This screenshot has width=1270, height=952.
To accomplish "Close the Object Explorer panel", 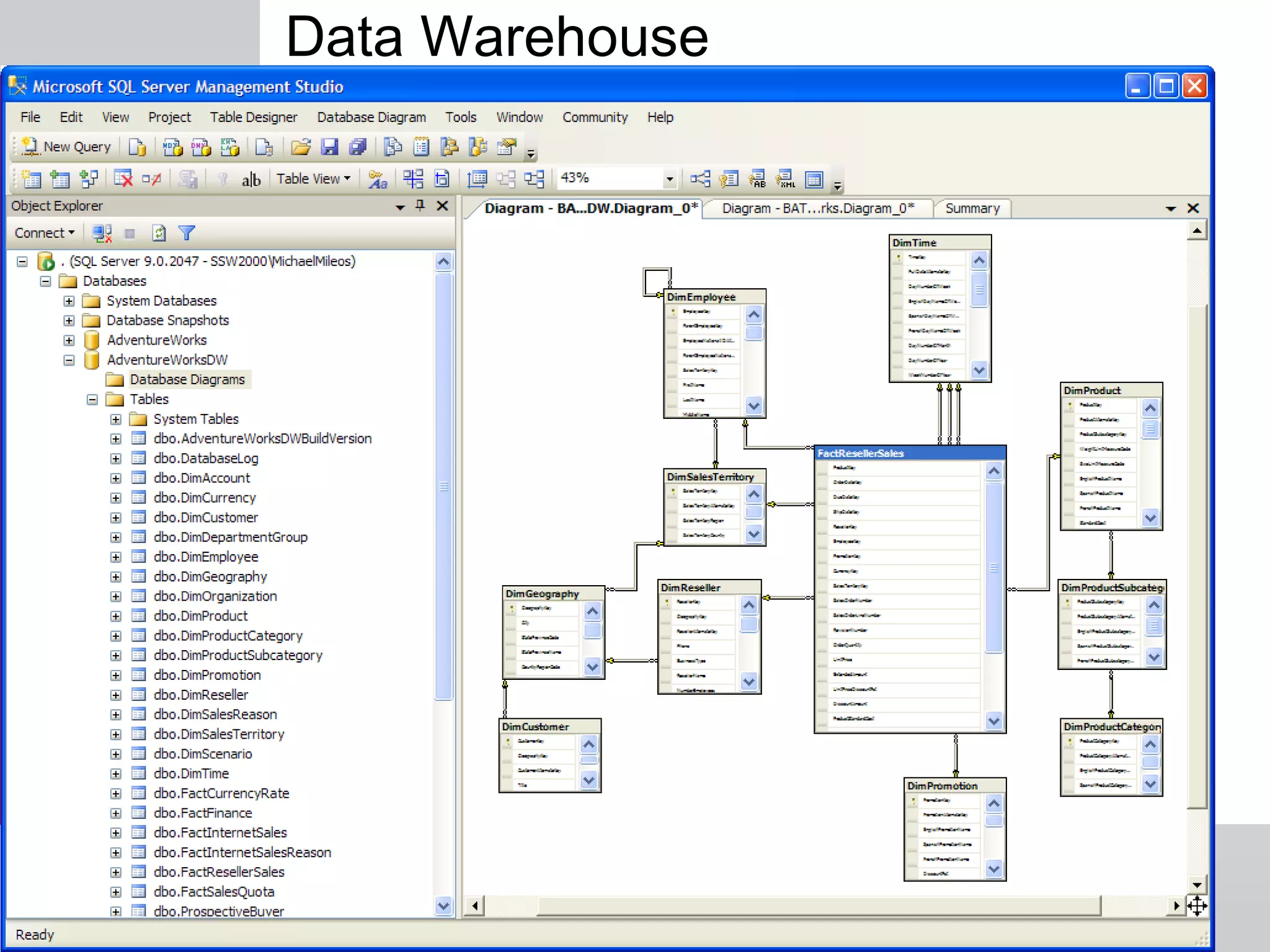I will pyautogui.click(x=443, y=206).
